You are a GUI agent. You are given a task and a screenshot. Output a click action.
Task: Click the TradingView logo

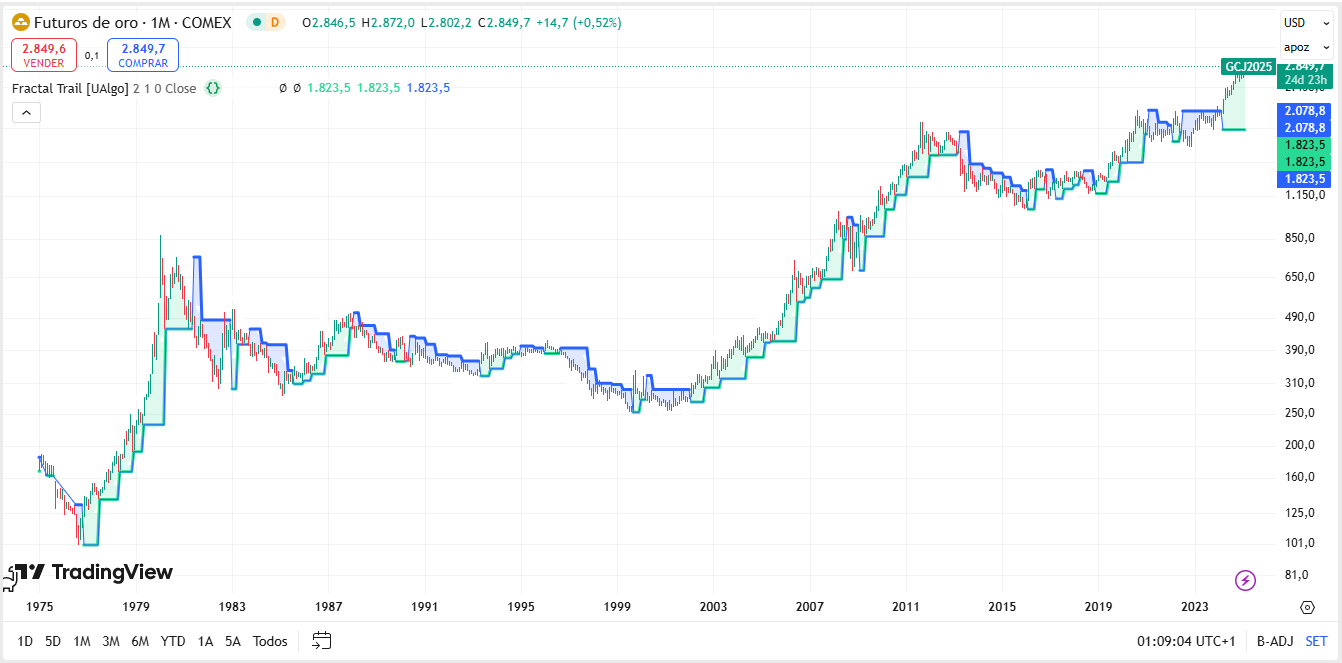click(x=90, y=572)
